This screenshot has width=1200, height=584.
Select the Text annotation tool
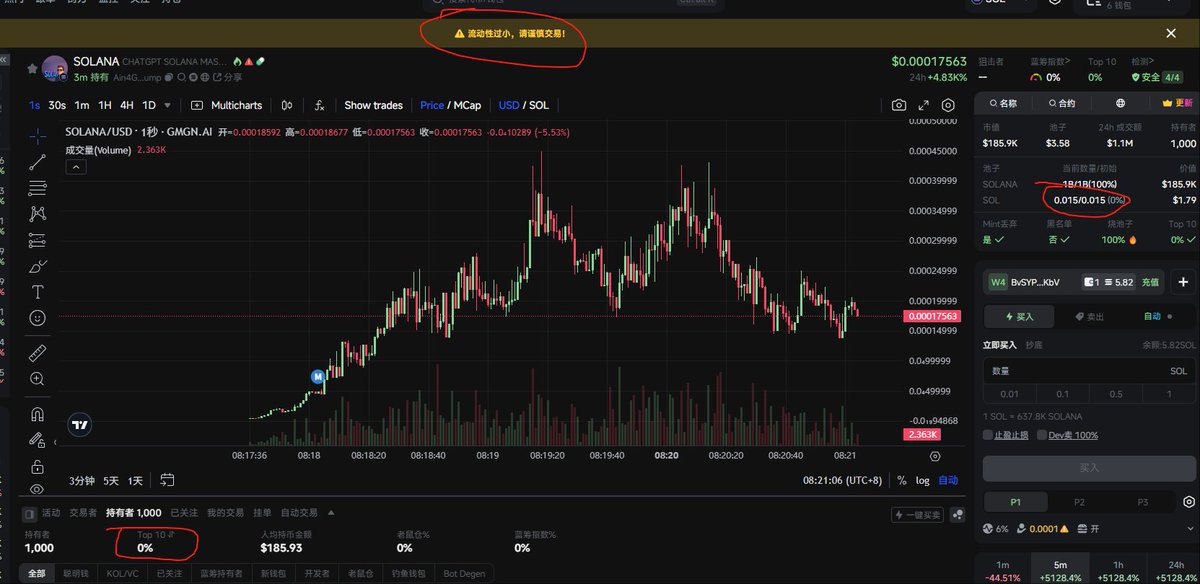pyautogui.click(x=38, y=292)
